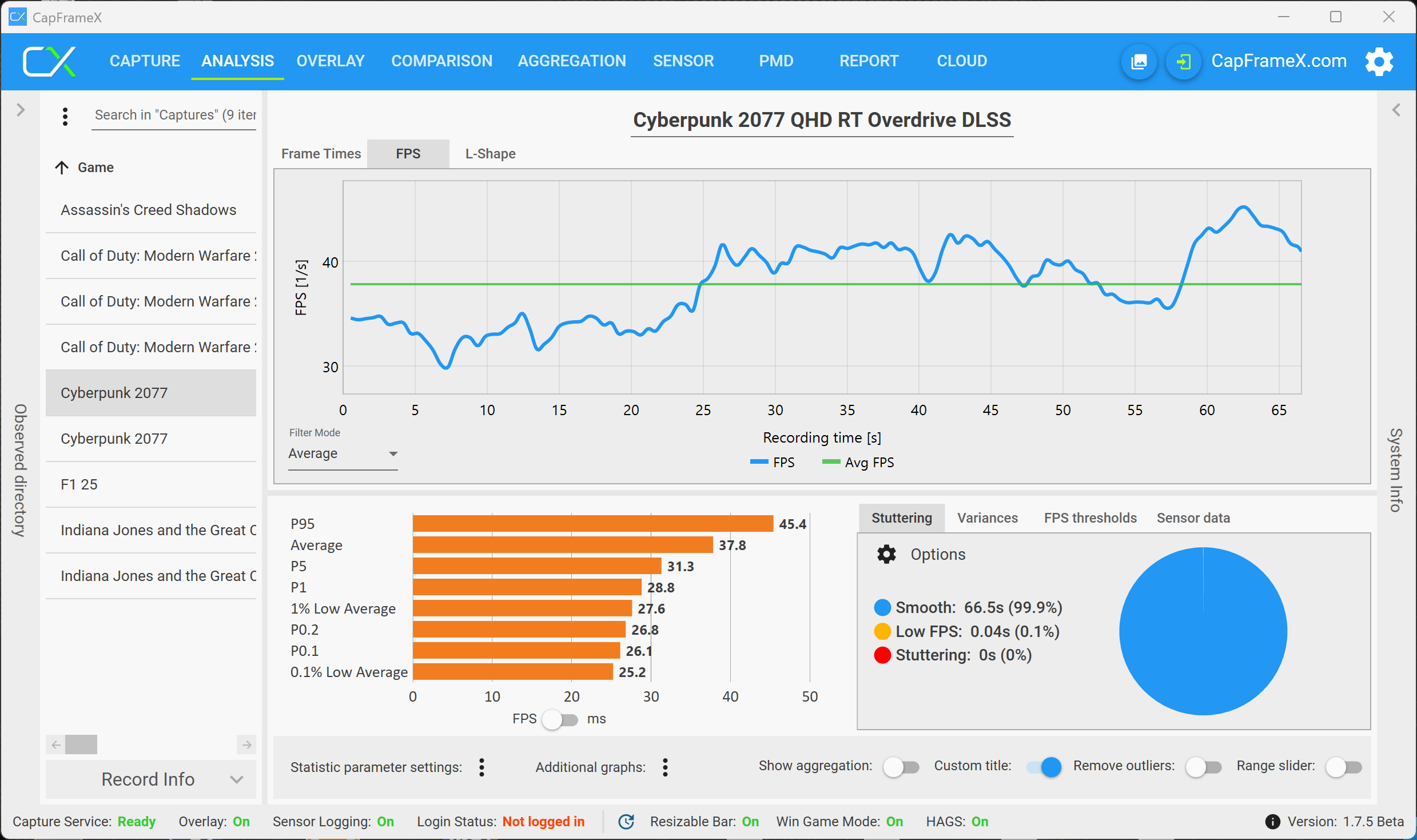This screenshot has height=840, width=1417.
Task: Open the Filter Mode Average dropdown
Action: tap(343, 453)
